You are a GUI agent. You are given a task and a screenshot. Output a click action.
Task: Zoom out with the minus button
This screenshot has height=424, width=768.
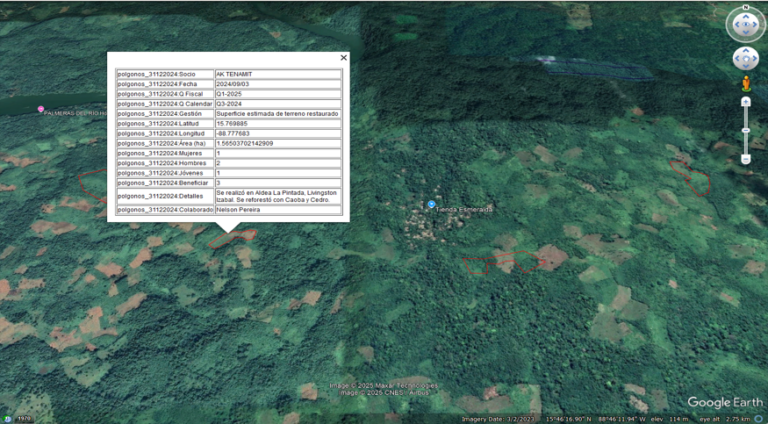click(x=745, y=160)
